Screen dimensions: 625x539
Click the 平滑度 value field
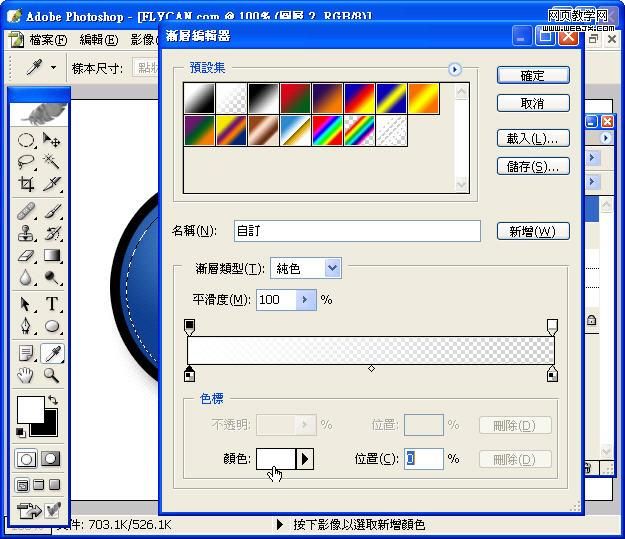click(276, 299)
